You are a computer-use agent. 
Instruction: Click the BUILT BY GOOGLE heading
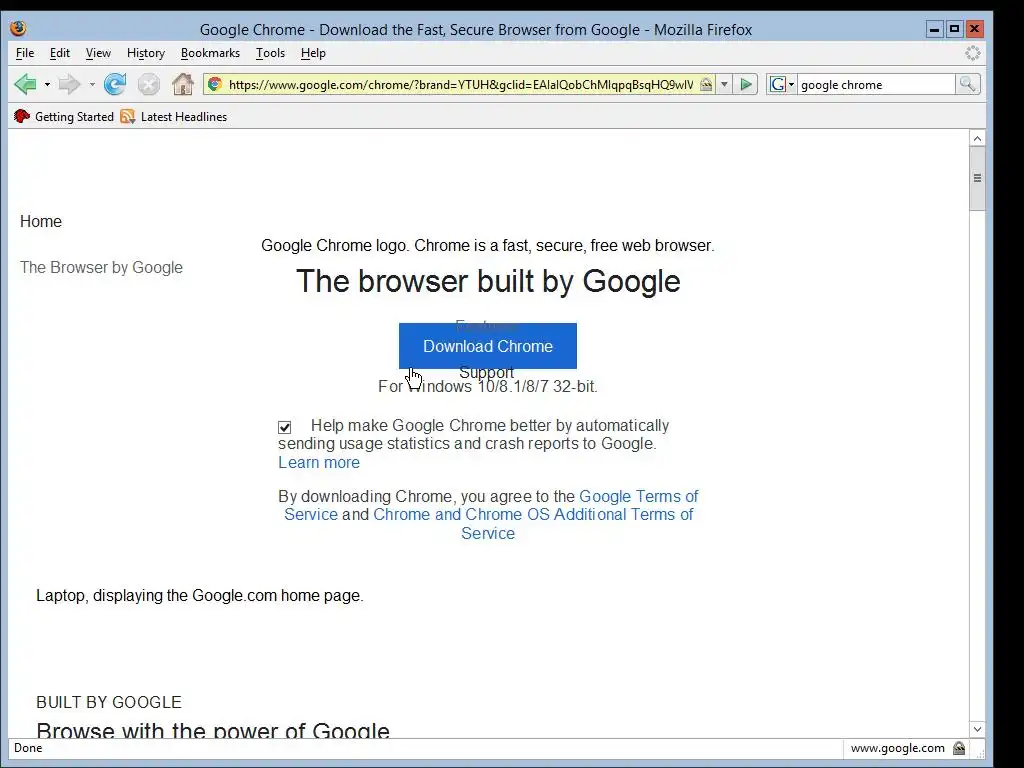tap(109, 703)
